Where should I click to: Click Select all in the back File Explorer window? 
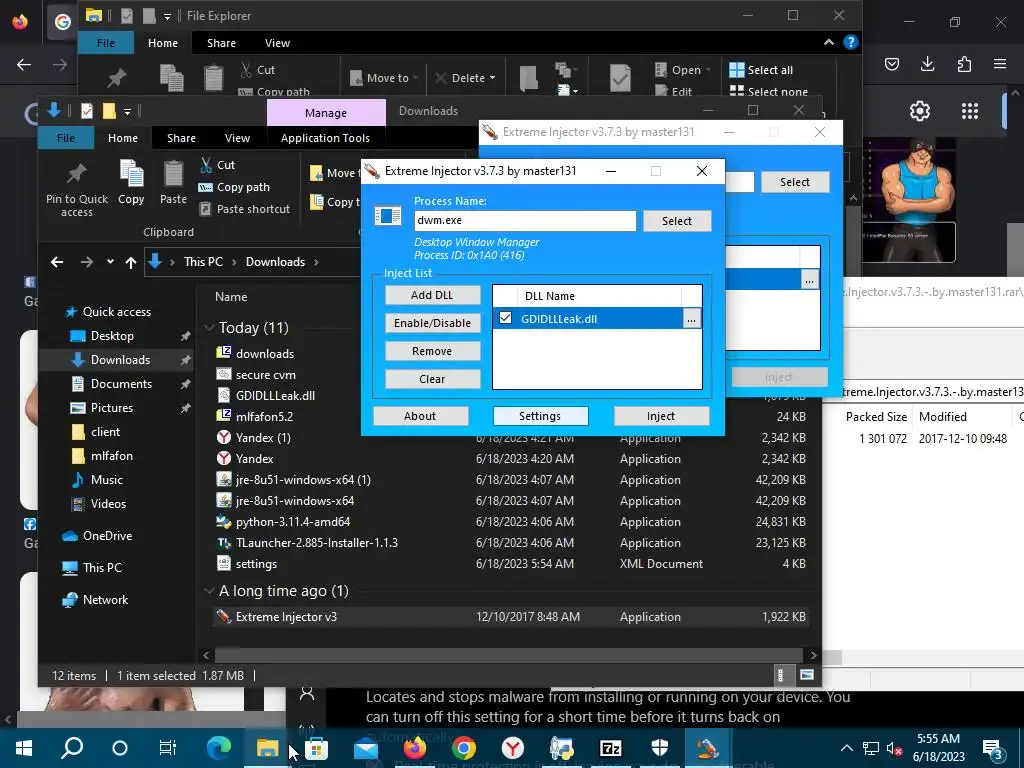761,70
